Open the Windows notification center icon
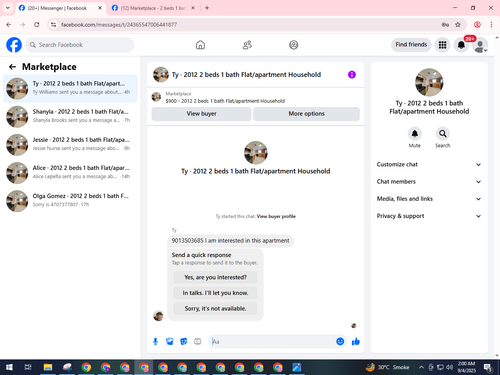Viewport: 500px width, 375px height. coord(488,367)
